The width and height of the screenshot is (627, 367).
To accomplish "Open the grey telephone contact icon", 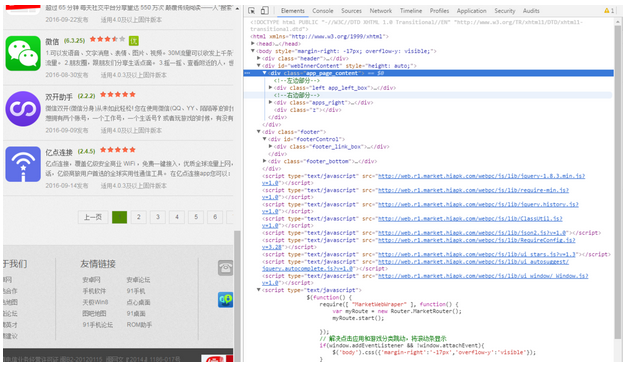I will (x=226, y=268).
